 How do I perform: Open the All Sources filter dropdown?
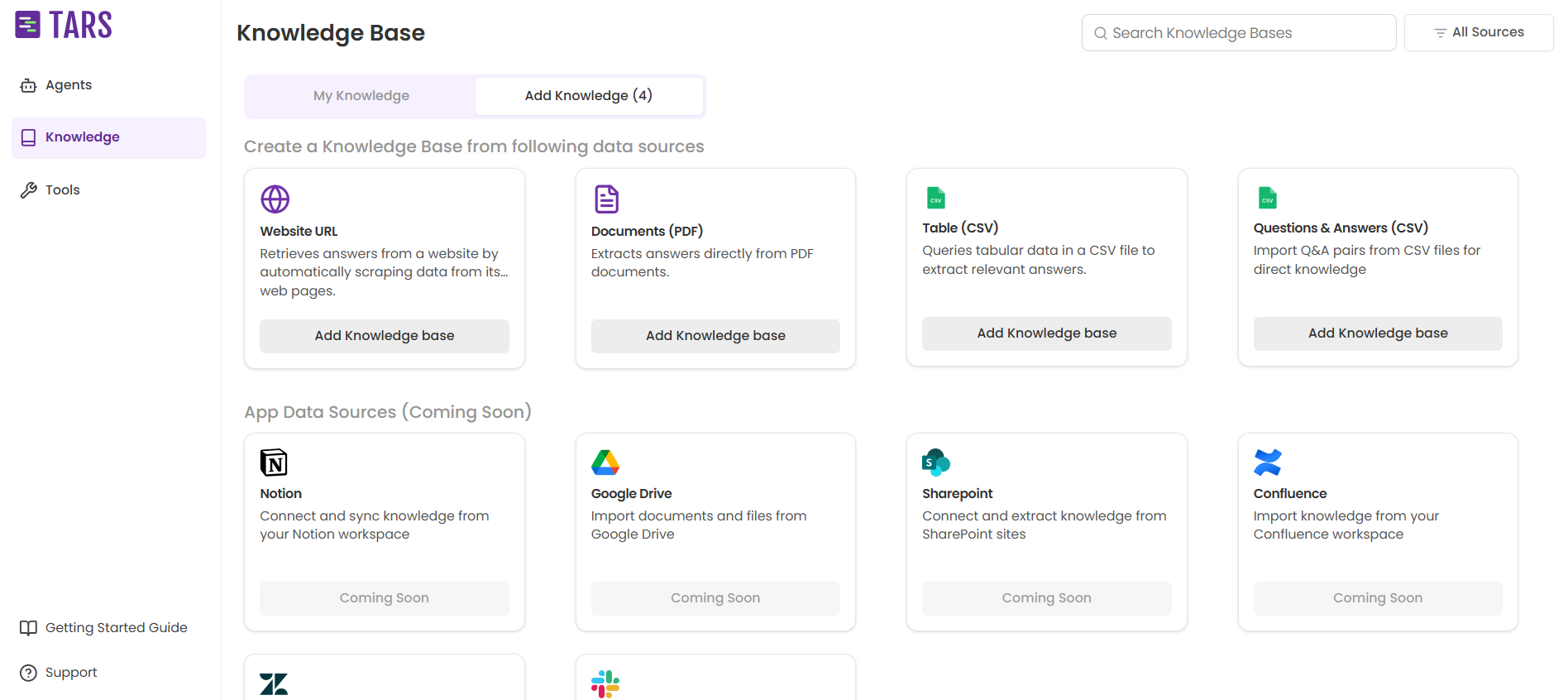click(1478, 32)
